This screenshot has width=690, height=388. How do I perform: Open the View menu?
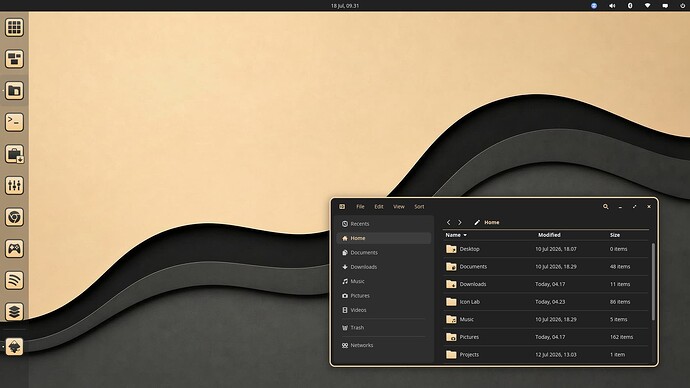pos(399,207)
